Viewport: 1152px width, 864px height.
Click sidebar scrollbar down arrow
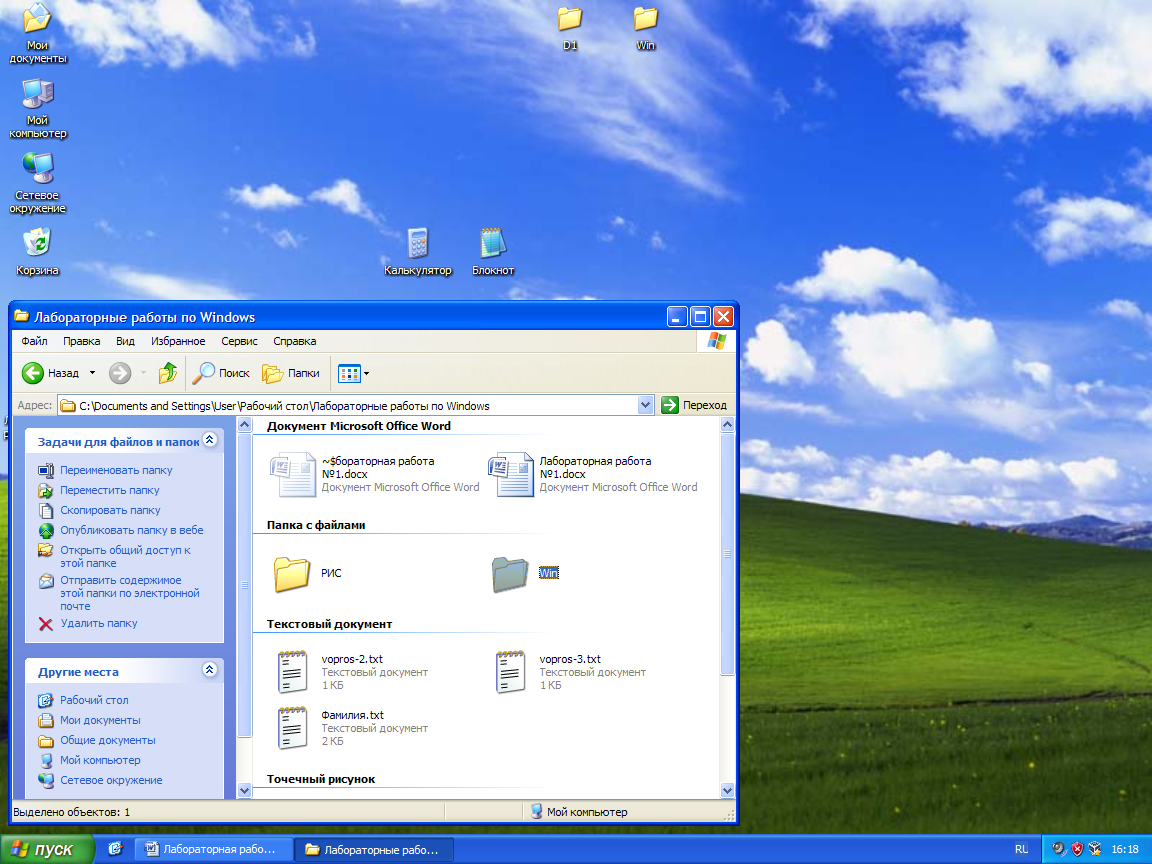coord(245,791)
